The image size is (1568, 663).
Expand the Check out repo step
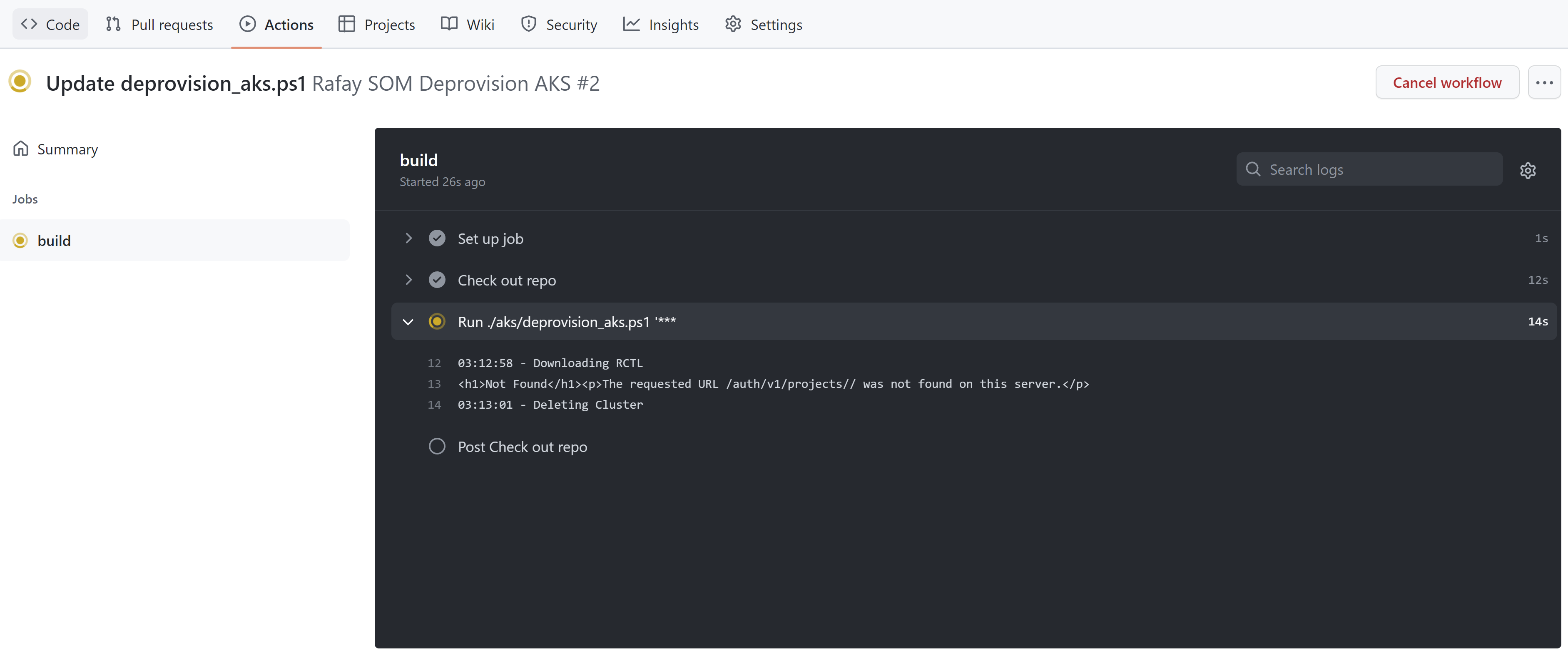click(x=407, y=279)
